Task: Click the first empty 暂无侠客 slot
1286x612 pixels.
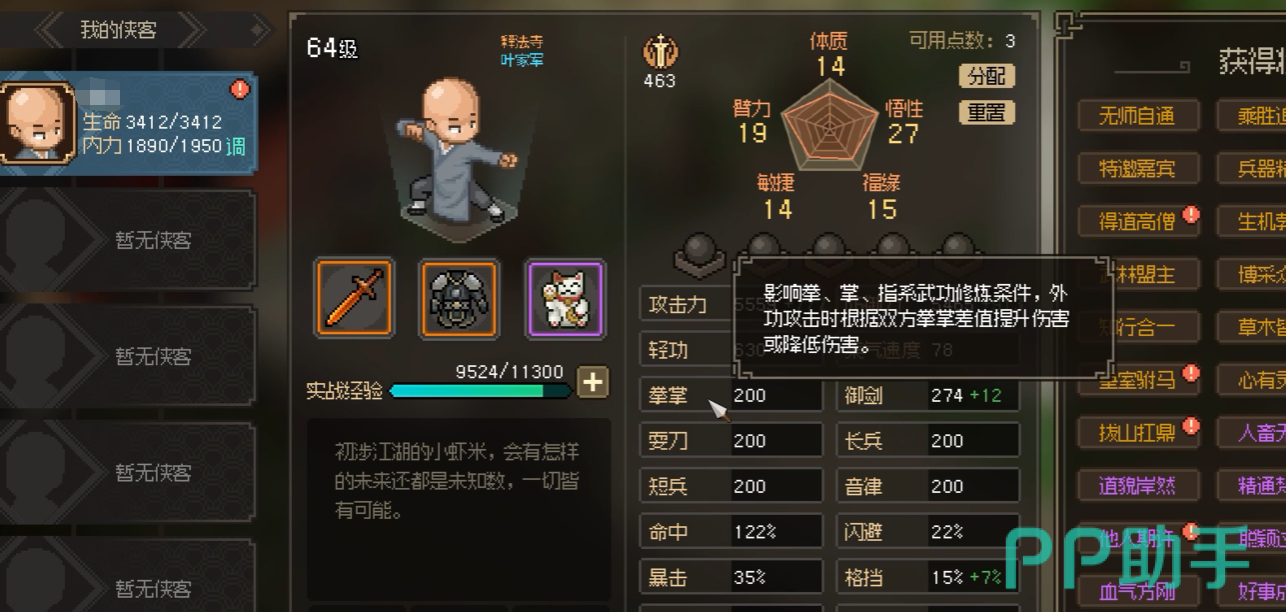Action: (x=128, y=240)
